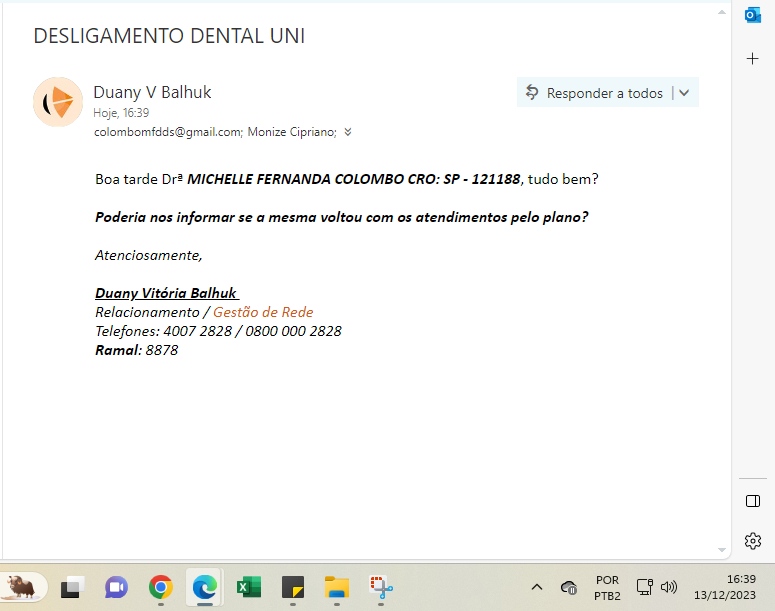Click the OneDrive cloud tray icon

click(569, 587)
